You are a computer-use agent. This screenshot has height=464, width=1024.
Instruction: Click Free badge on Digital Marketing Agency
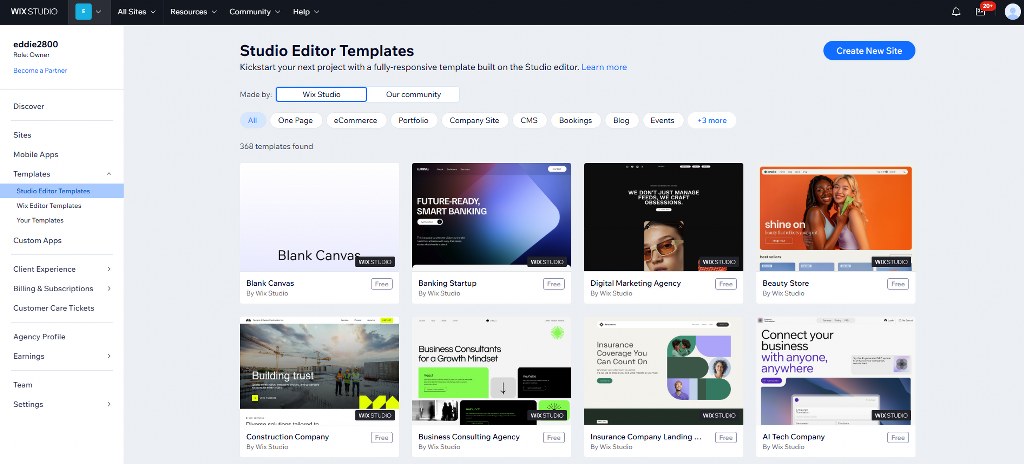point(726,284)
